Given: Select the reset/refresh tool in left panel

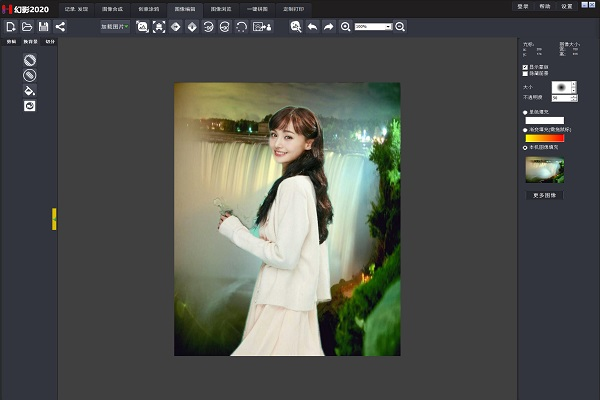Looking at the screenshot, I should coord(30,105).
